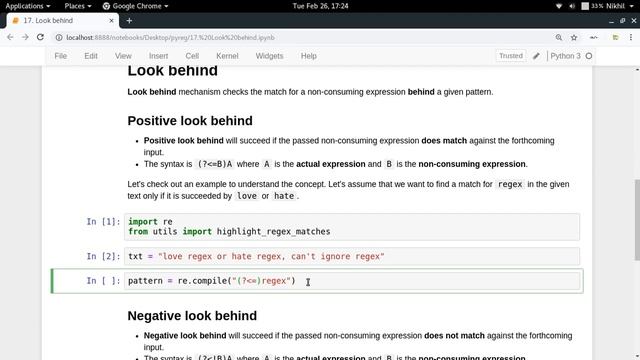Click the '(?<=B)A' syntax code snippet
This screenshot has height=360, width=640.
point(215,164)
